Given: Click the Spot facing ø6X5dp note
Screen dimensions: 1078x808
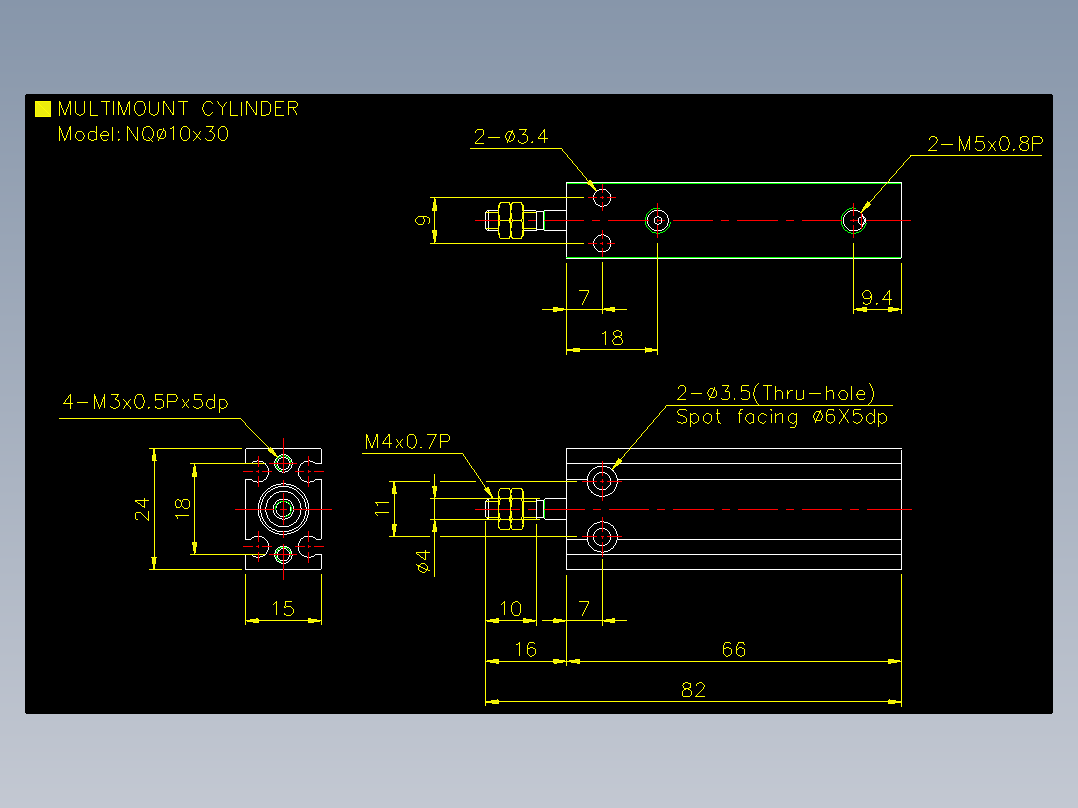Looking at the screenshot, I should tap(782, 417).
